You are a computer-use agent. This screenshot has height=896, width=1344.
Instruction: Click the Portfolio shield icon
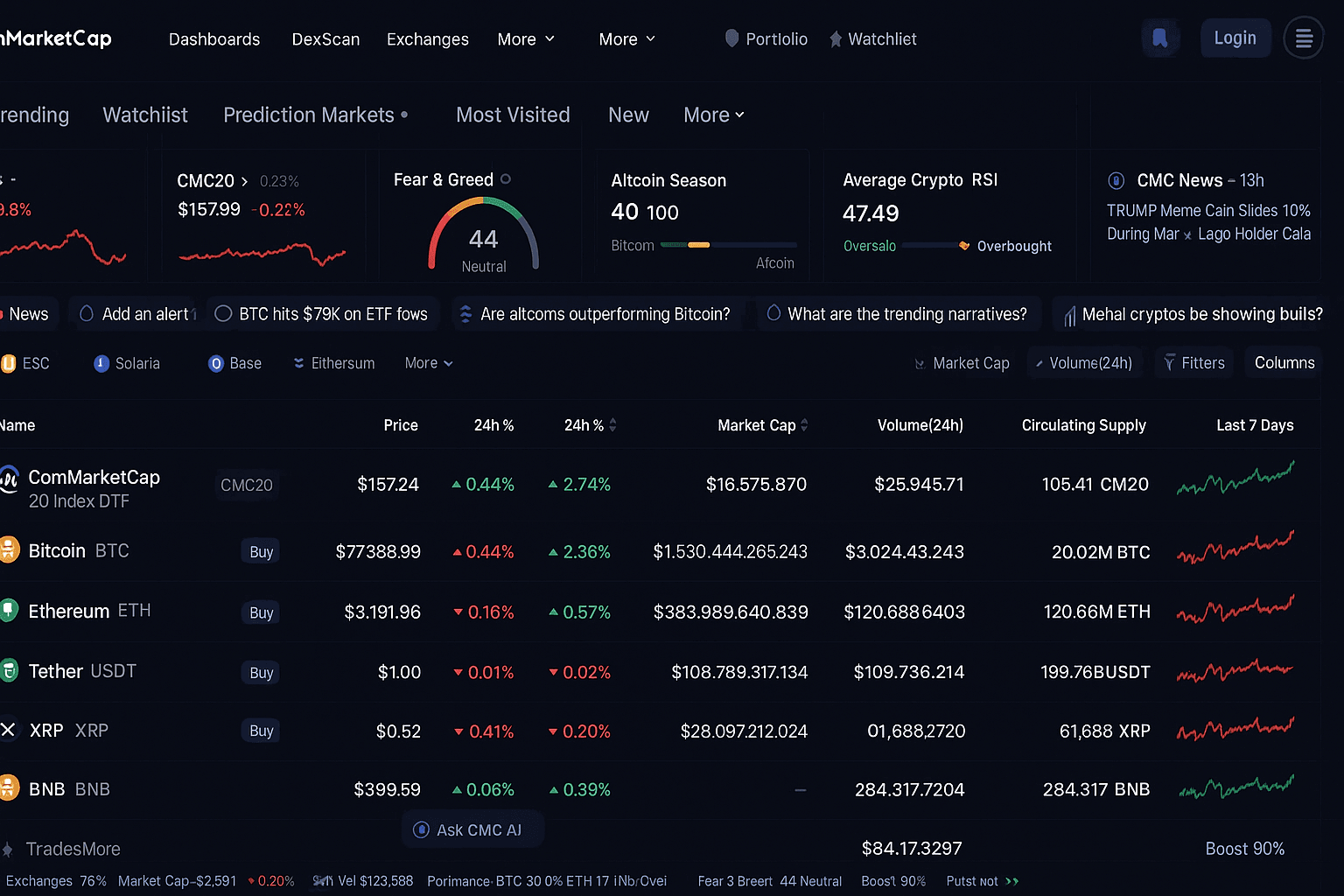pyautogui.click(x=732, y=38)
